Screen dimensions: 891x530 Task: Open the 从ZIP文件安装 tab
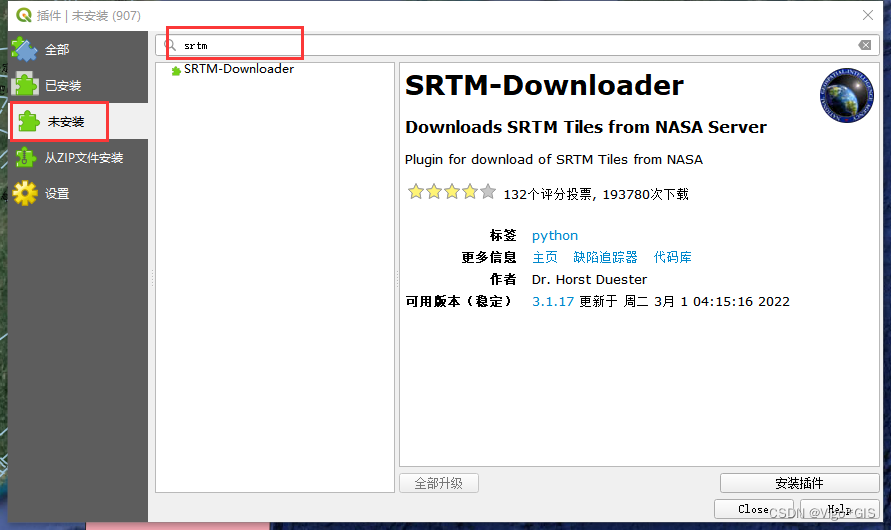click(78, 157)
